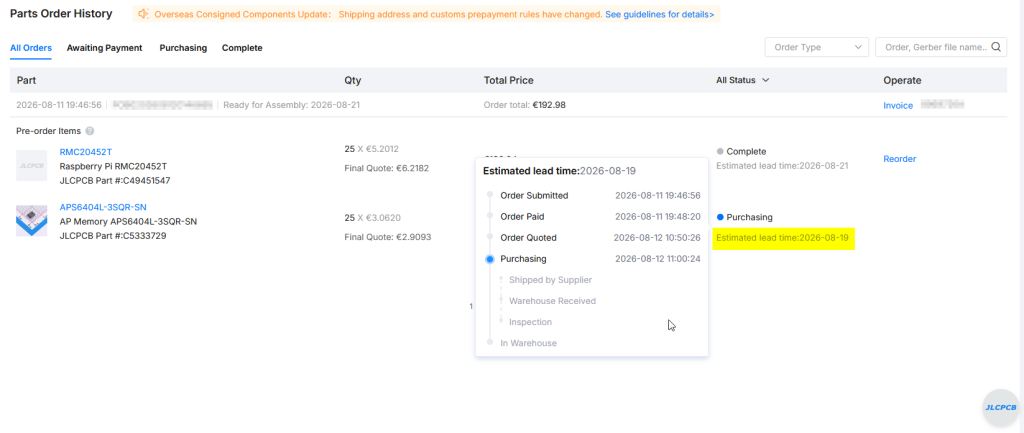Open the RMC20452T JLCPCB placeholder thumbnail
The image size is (1024, 433).
tap(31, 166)
